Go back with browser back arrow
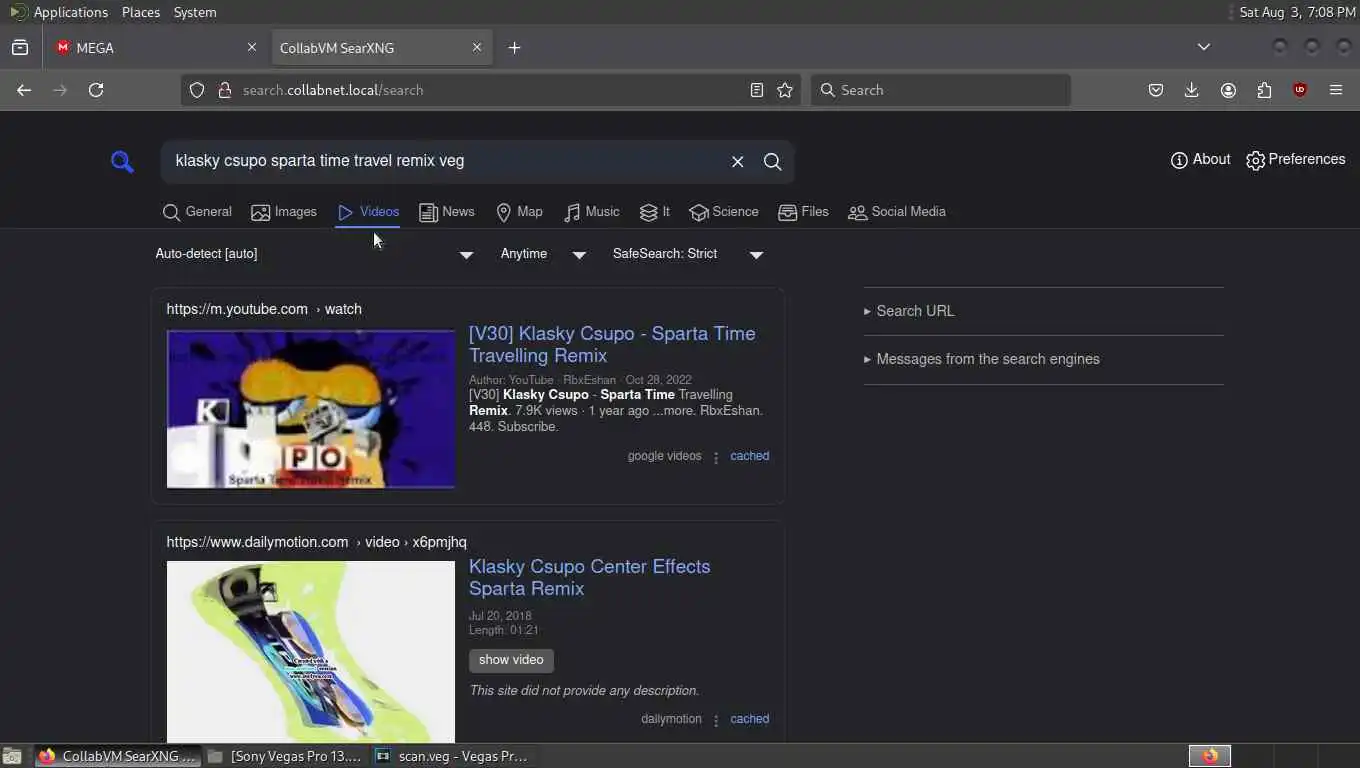Screen dimensions: 1360x768 click(24, 90)
